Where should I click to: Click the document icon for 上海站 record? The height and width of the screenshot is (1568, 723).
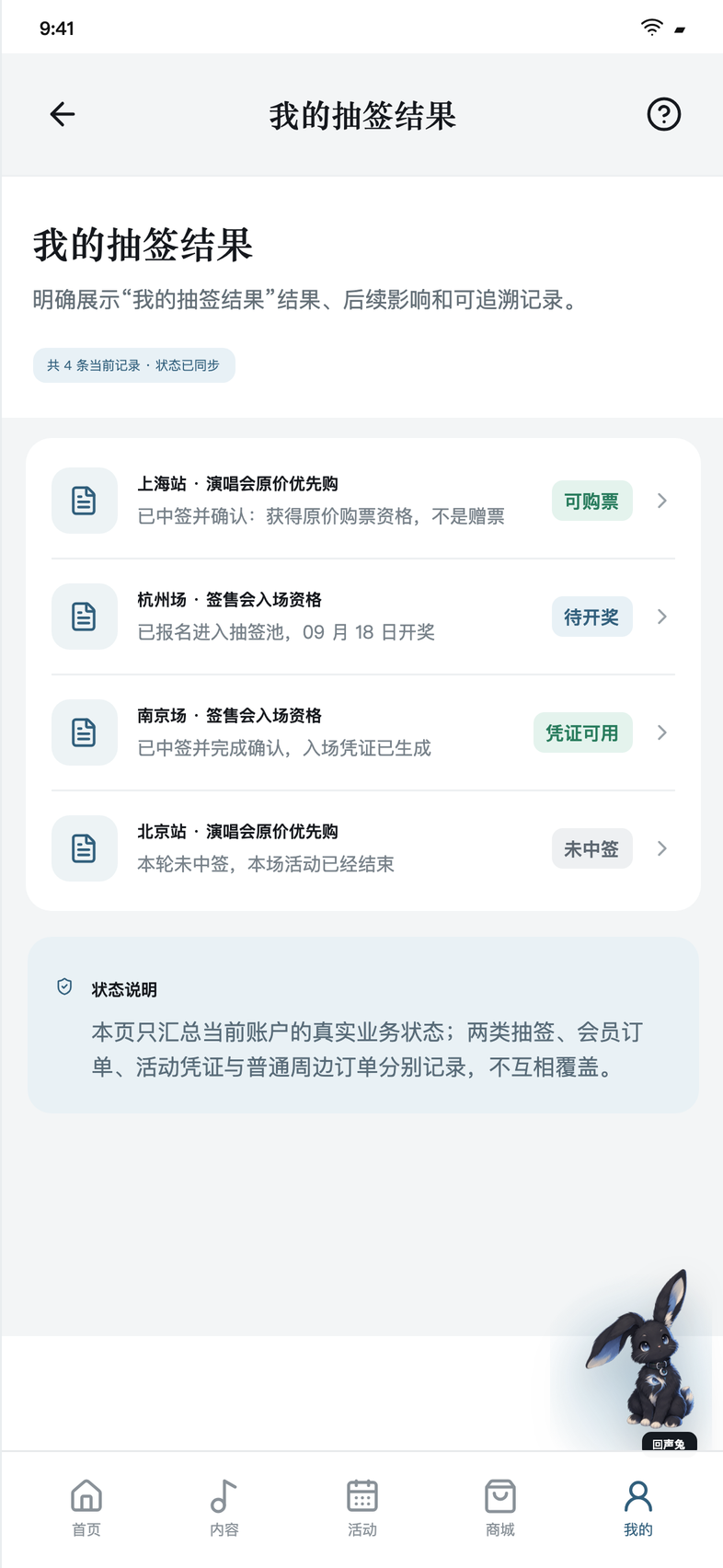pos(84,501)
